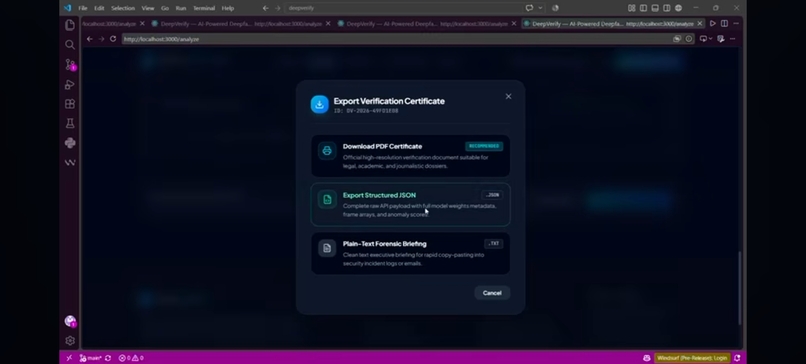Open the Python sidebar icon
This screenshot has width=806, height=364.
pyautogui.click(x=70, y=143)
